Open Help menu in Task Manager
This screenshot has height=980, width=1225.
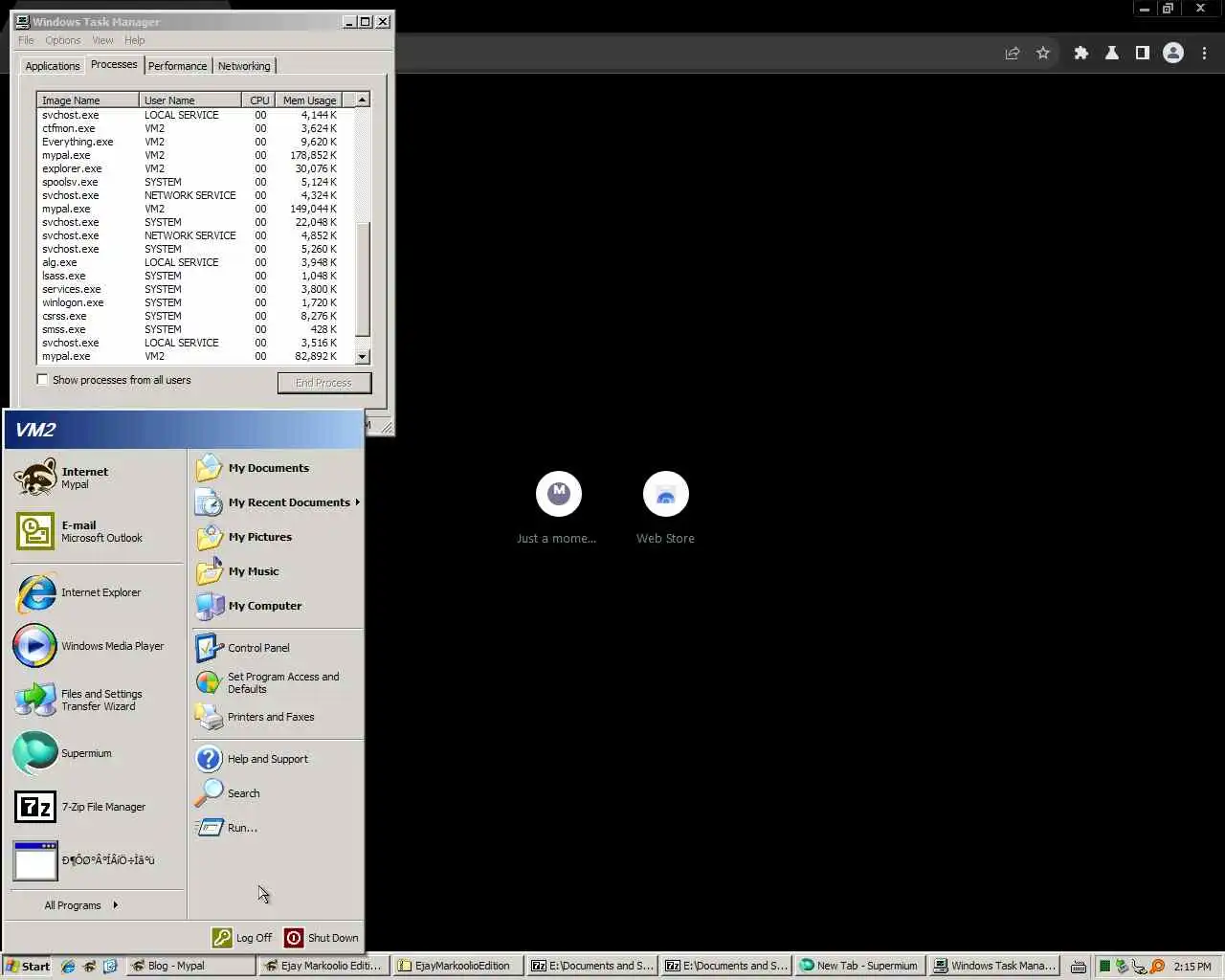coord(135,40)
